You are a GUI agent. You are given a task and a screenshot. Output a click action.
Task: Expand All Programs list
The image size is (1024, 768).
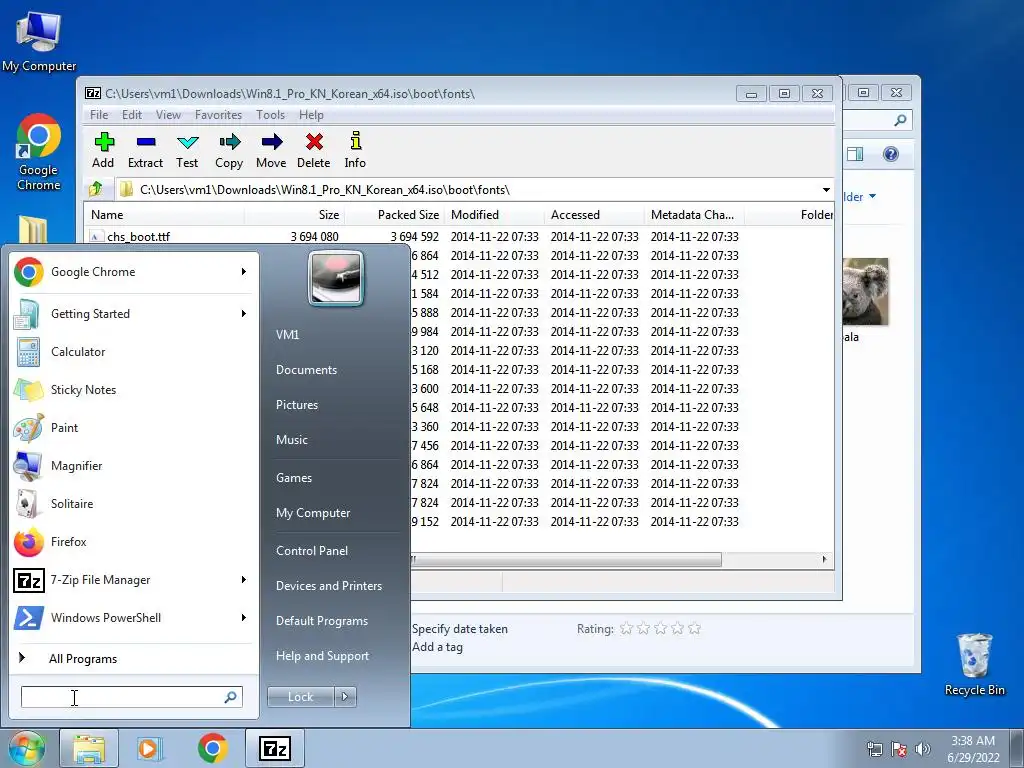pyautogui.click(x=82, y=659)
